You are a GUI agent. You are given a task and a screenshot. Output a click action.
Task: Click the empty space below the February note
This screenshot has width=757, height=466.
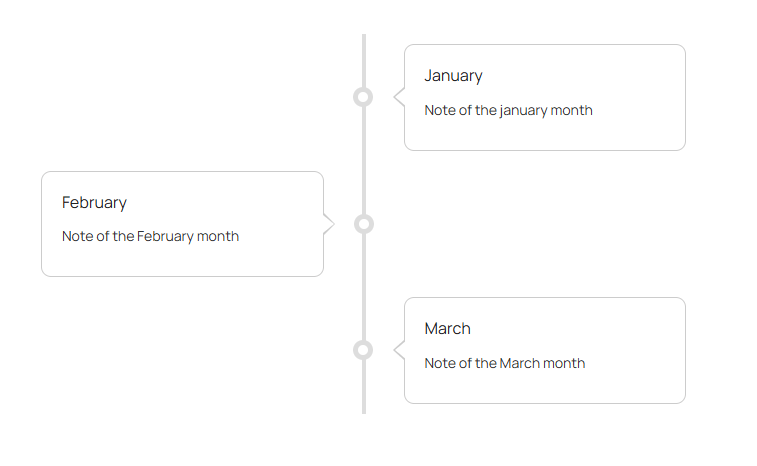pos(182,260)
